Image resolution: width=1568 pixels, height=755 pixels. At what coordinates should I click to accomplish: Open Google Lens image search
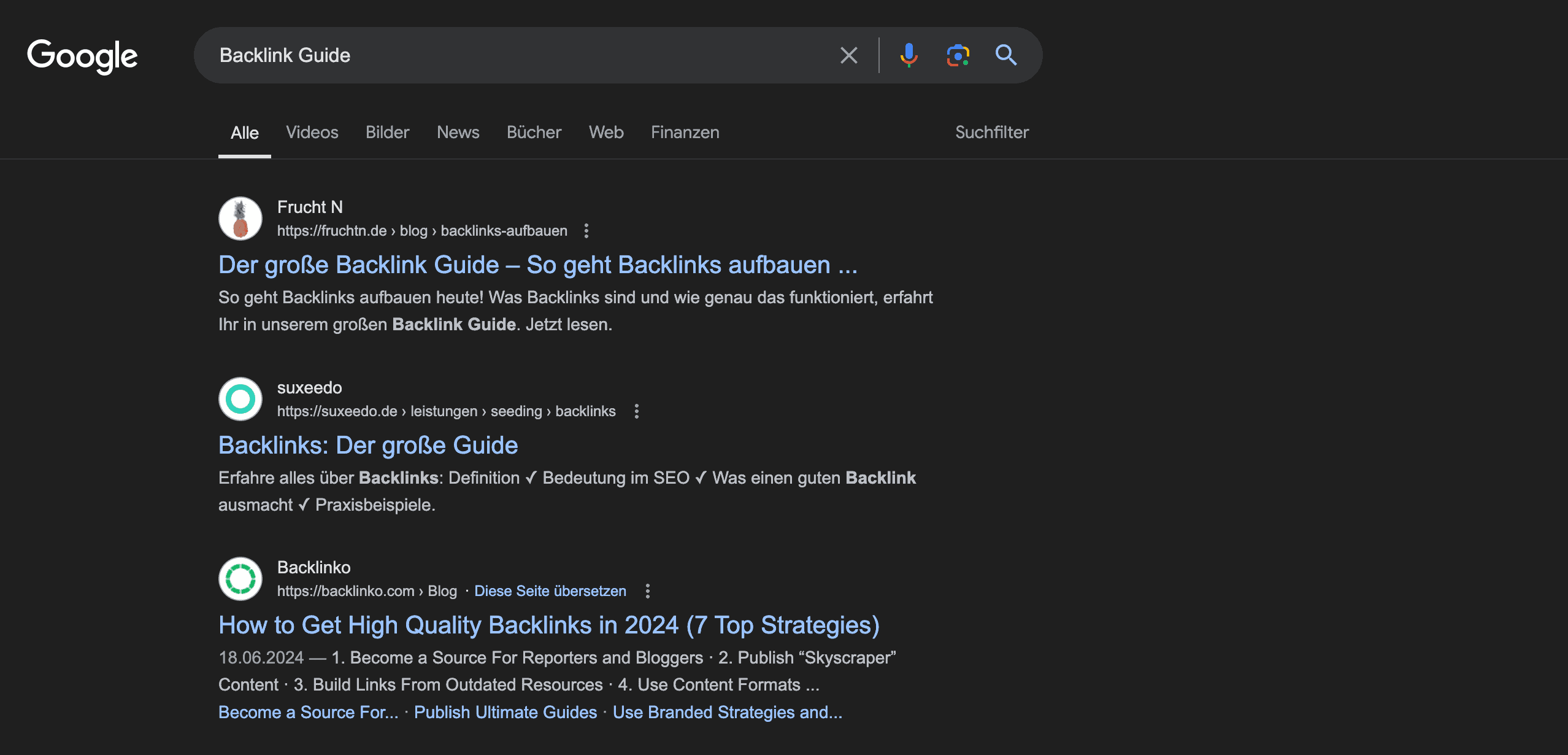coord(958,55)
